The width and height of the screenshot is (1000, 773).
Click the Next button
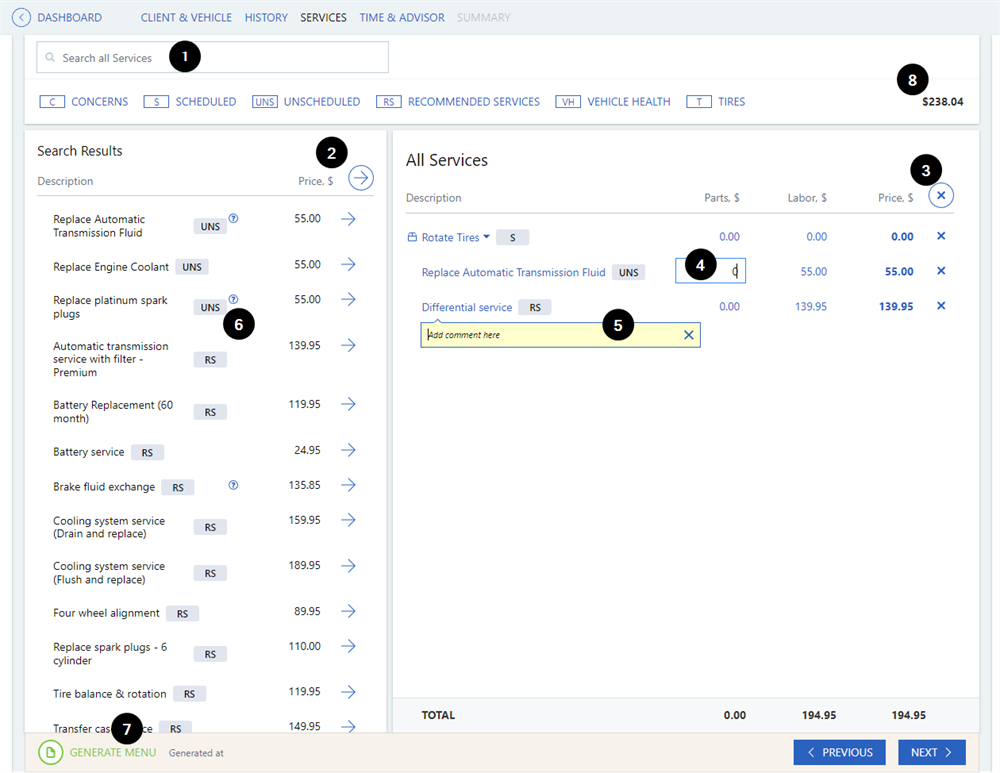tap(931, 752)
